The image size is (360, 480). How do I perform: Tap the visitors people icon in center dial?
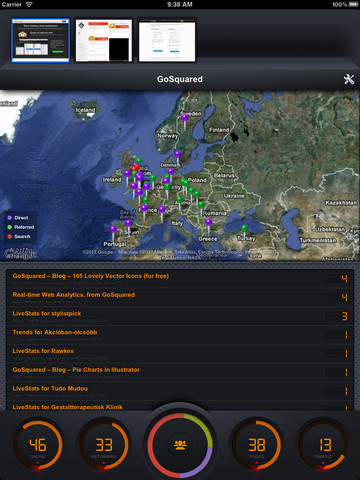click(180, 445)
